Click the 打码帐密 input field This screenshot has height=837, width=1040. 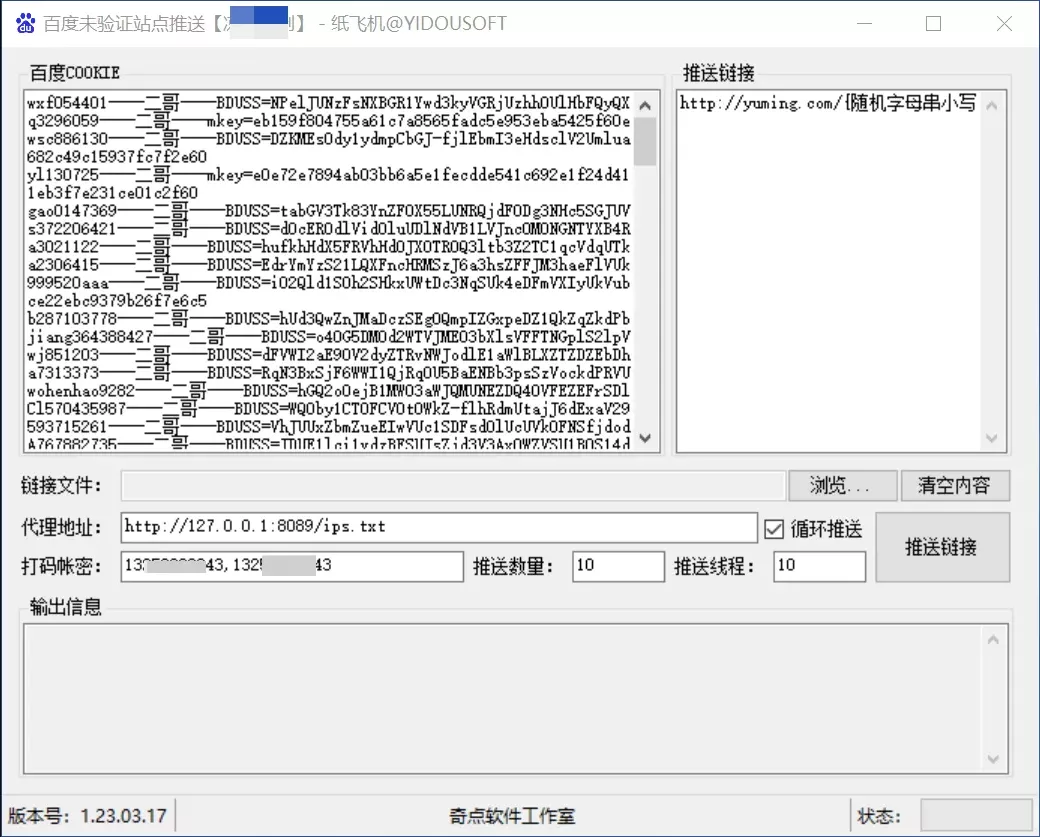click(292, 566)
